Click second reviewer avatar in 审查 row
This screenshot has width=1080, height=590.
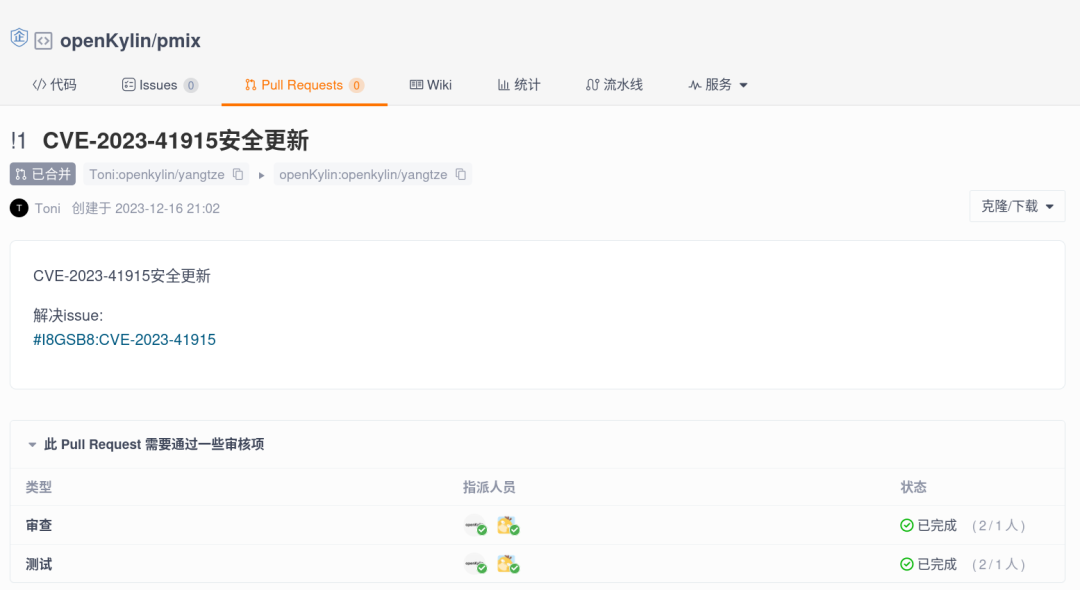tap(508, 525)
